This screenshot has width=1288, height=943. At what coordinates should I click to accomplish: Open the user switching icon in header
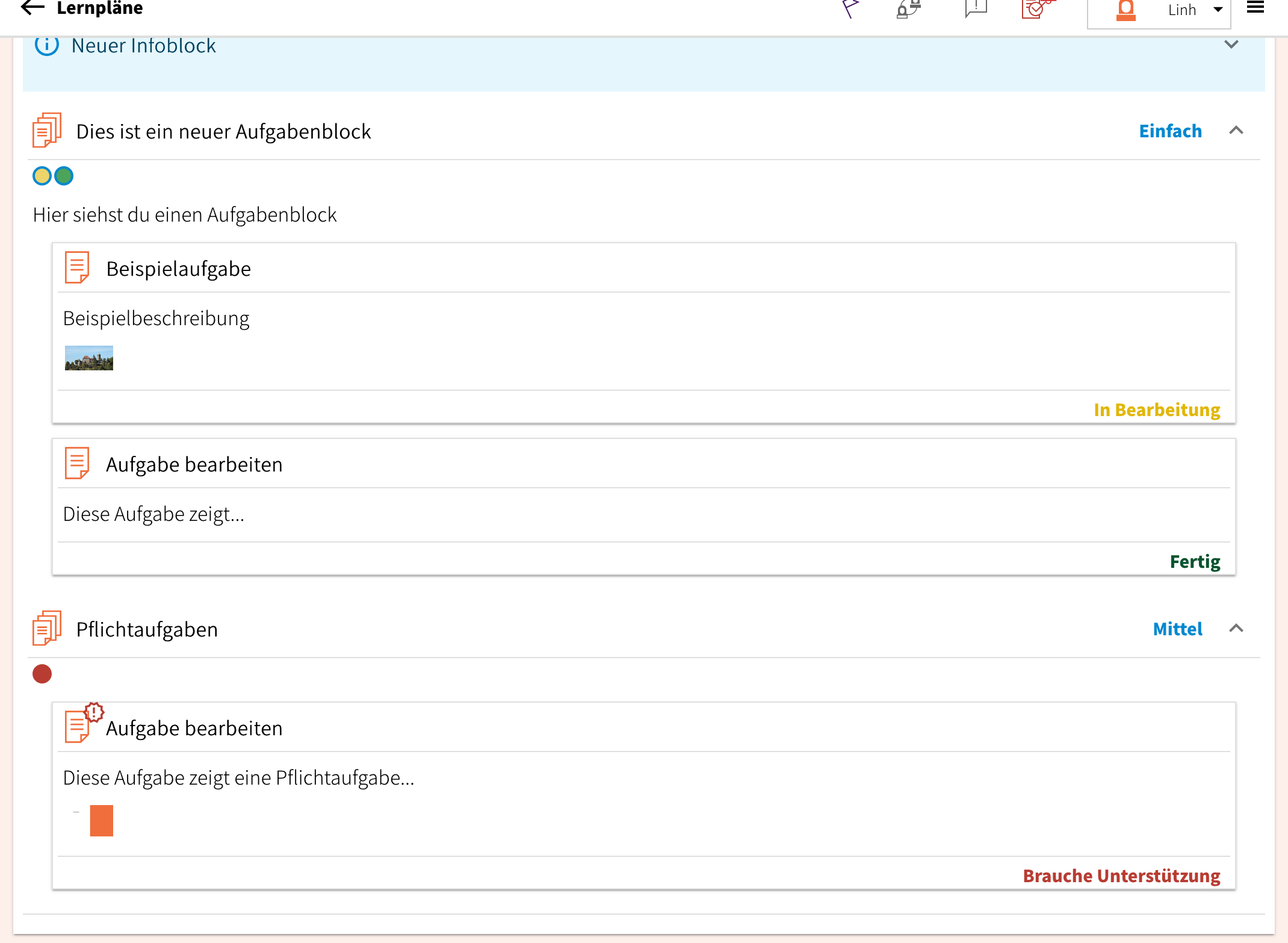909,8
